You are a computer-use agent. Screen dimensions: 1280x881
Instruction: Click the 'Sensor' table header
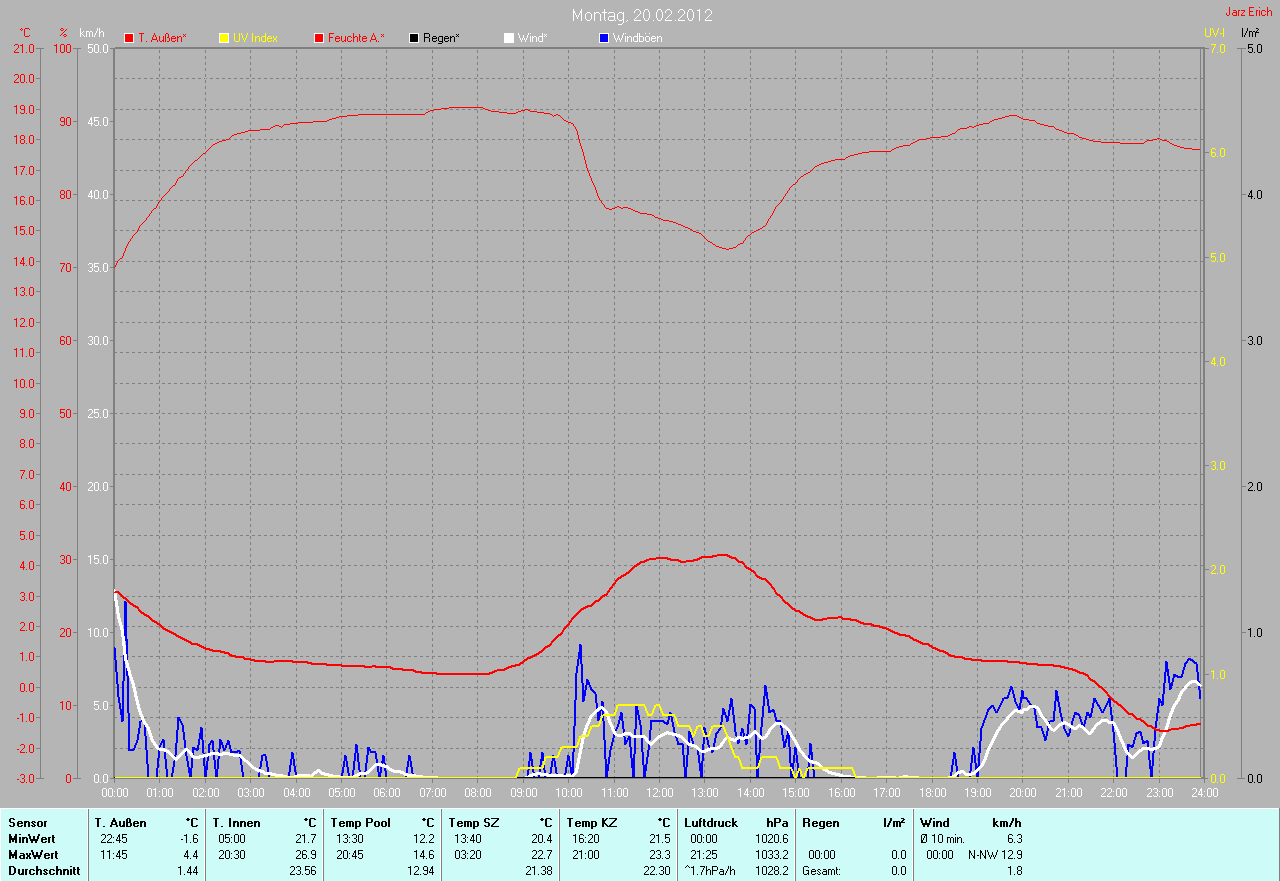[x=27, y=823]
